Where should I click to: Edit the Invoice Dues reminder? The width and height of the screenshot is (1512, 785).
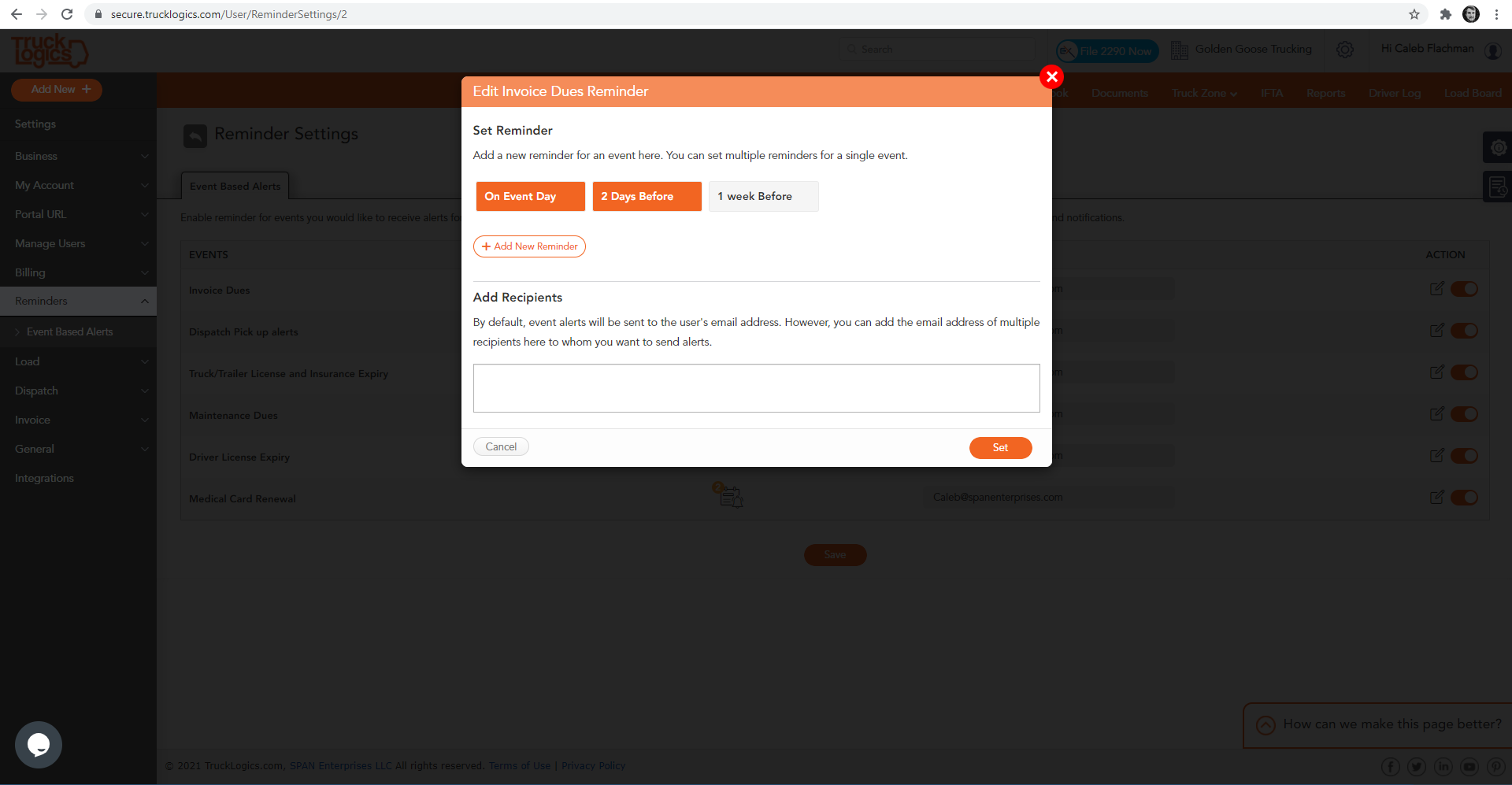point(1436,289)
